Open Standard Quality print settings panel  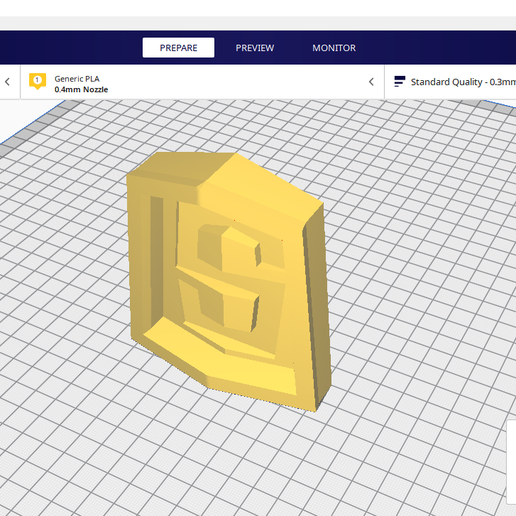click(450, 82)
